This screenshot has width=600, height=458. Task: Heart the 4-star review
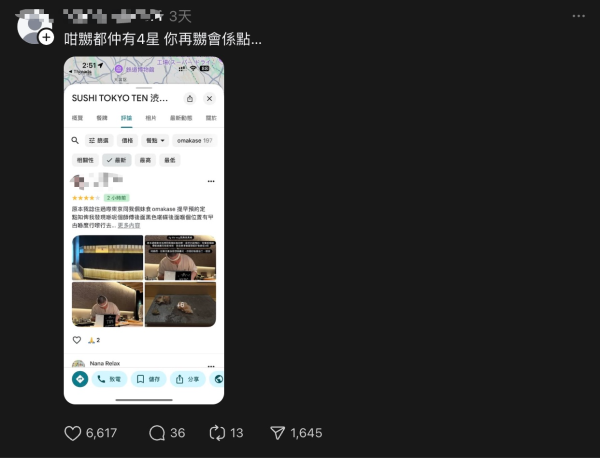click(x=77, y=340)
